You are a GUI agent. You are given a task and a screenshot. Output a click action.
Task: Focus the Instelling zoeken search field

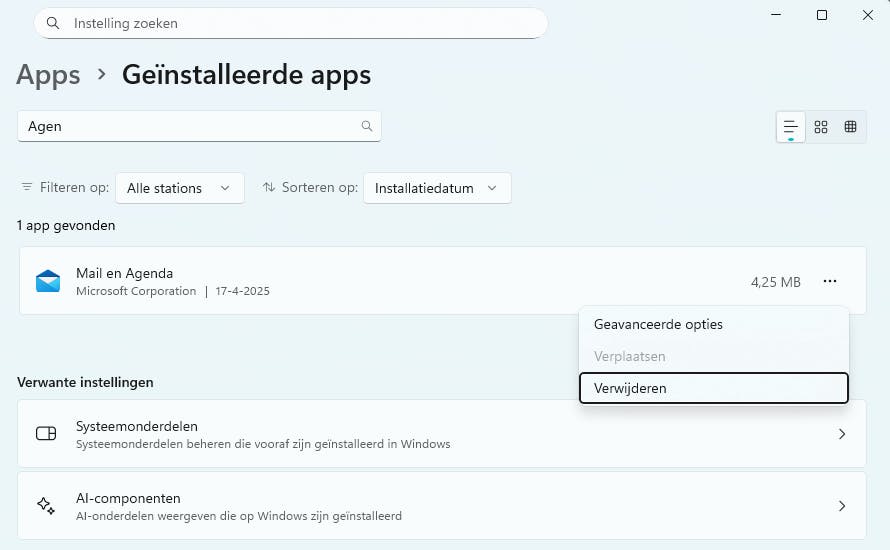pyautogui.click(x=291, y=23)
